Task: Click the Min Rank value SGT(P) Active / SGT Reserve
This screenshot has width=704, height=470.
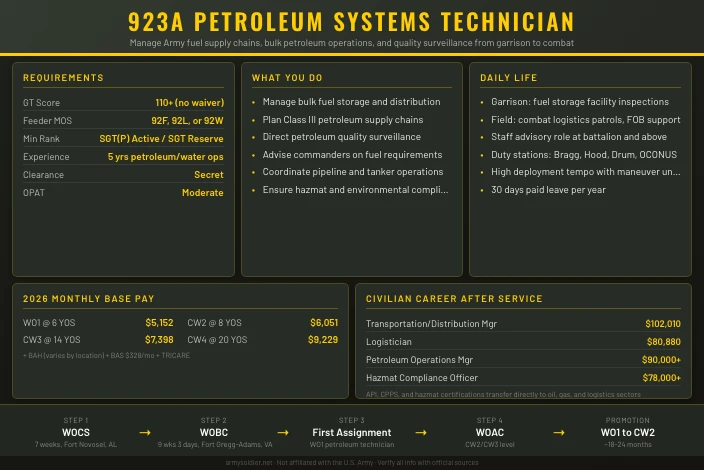Action: point(162,138)
